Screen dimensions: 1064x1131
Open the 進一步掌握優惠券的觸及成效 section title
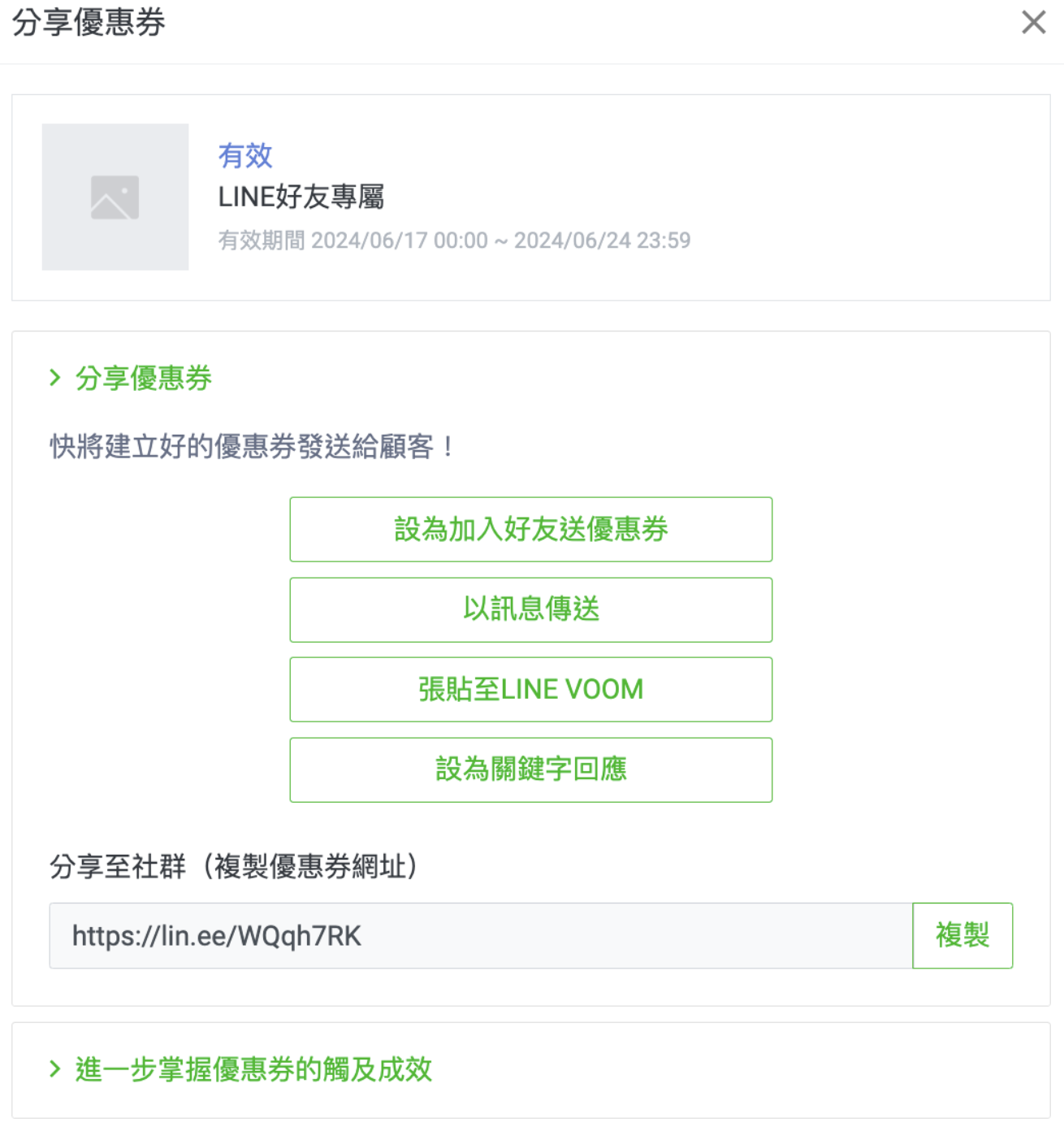click(x=253, y=1069)
